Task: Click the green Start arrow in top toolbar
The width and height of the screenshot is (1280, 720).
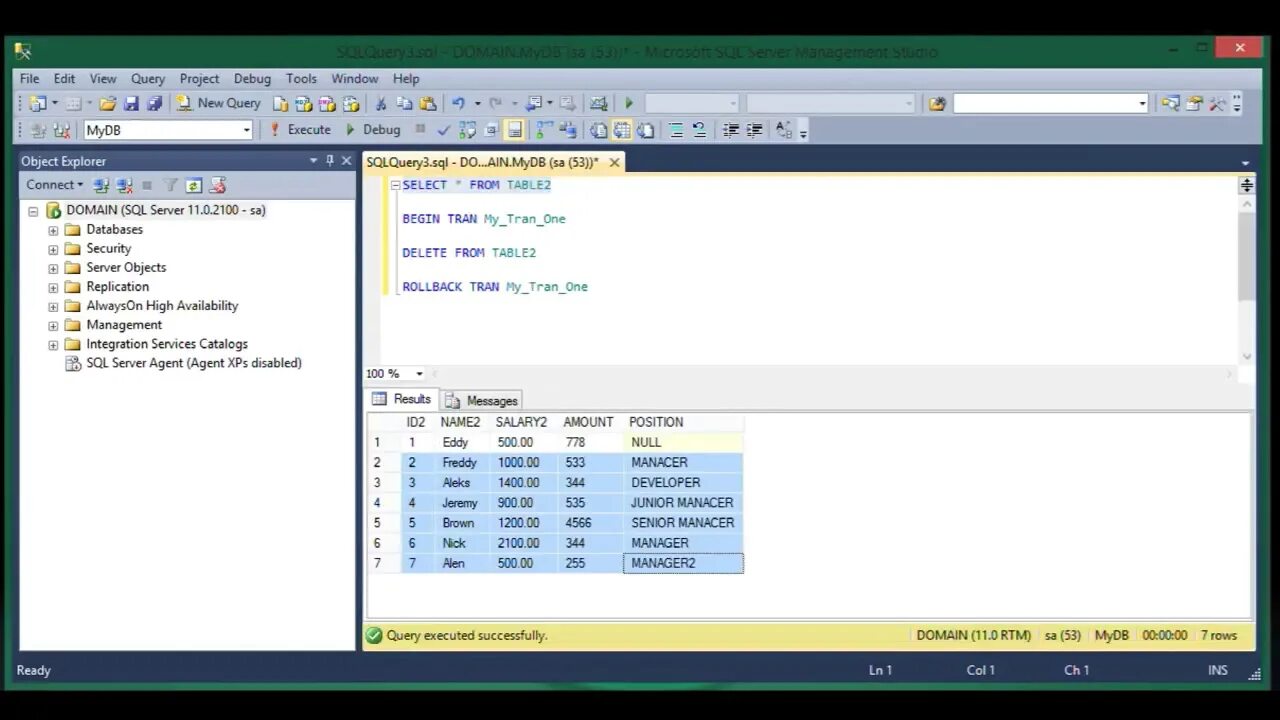Action: point(629,103)
